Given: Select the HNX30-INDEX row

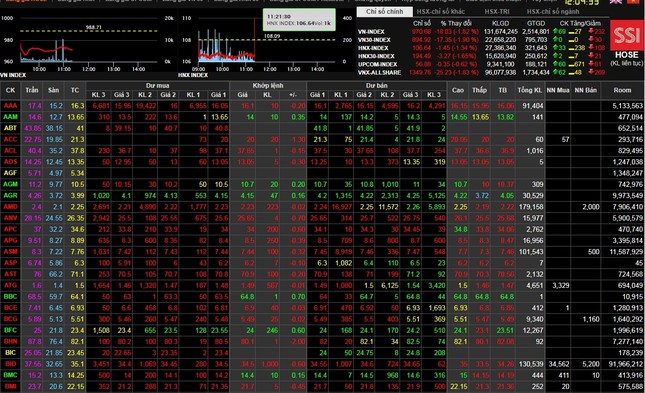Looking at the screenshot, I should 481,56.
